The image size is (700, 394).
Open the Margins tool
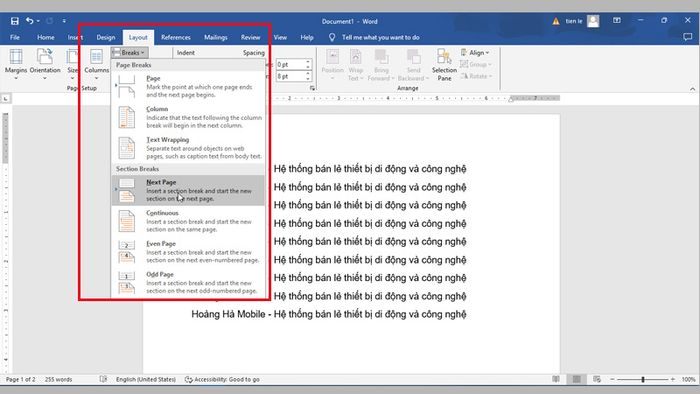[16, 64]
